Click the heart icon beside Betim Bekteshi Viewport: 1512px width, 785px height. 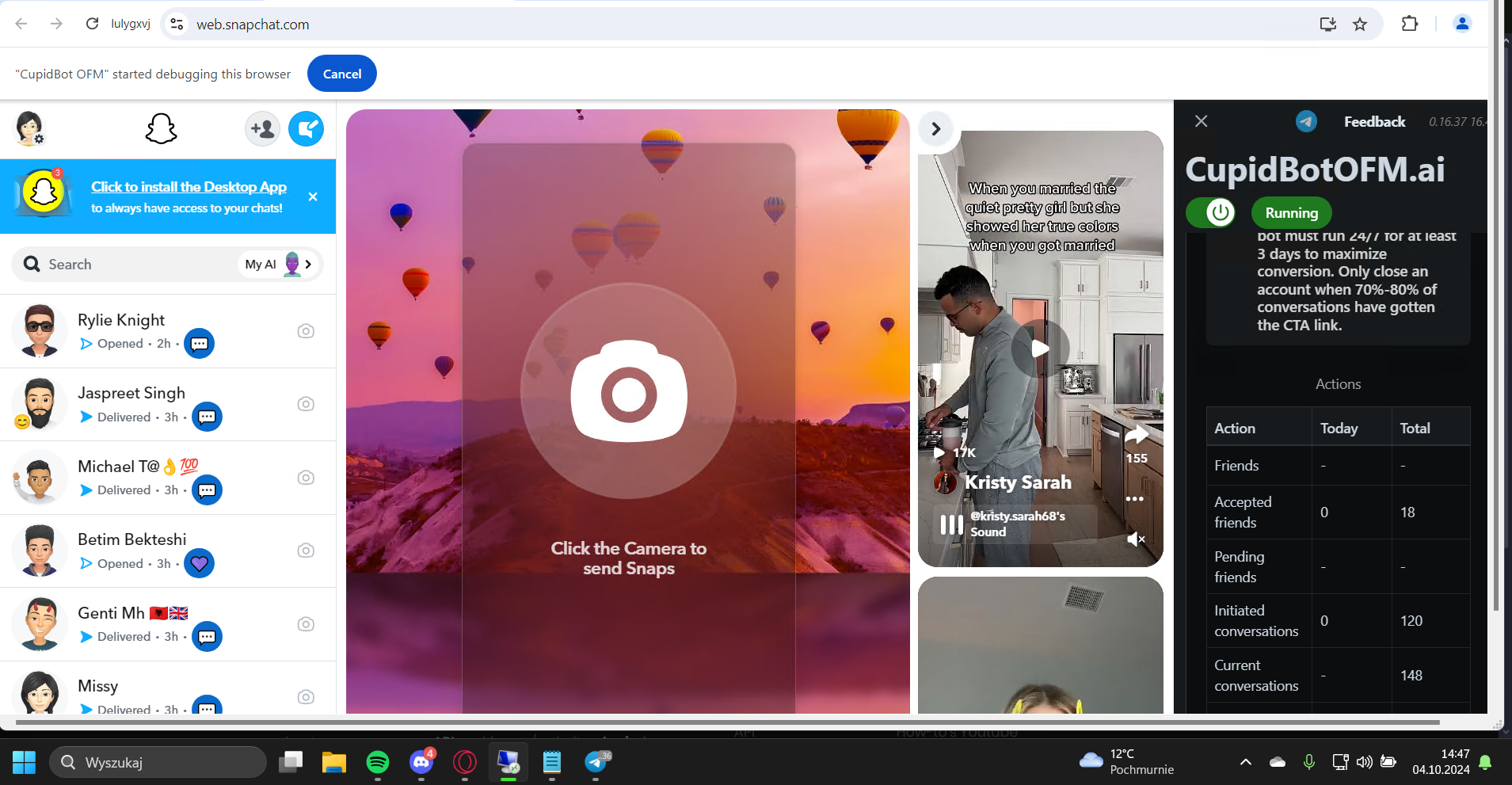[200, 563]
